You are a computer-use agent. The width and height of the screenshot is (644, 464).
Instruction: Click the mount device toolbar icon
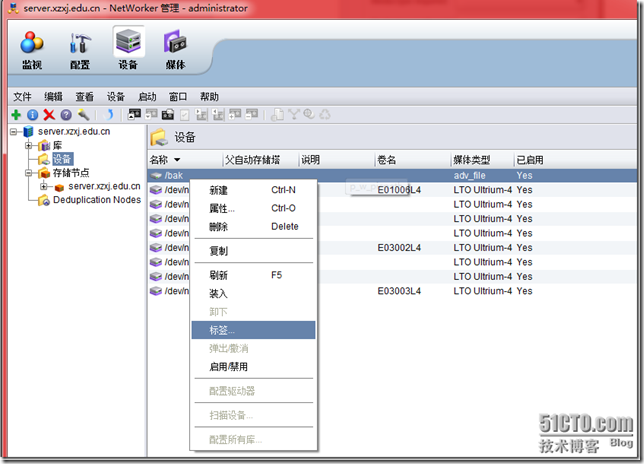(135, 114)
